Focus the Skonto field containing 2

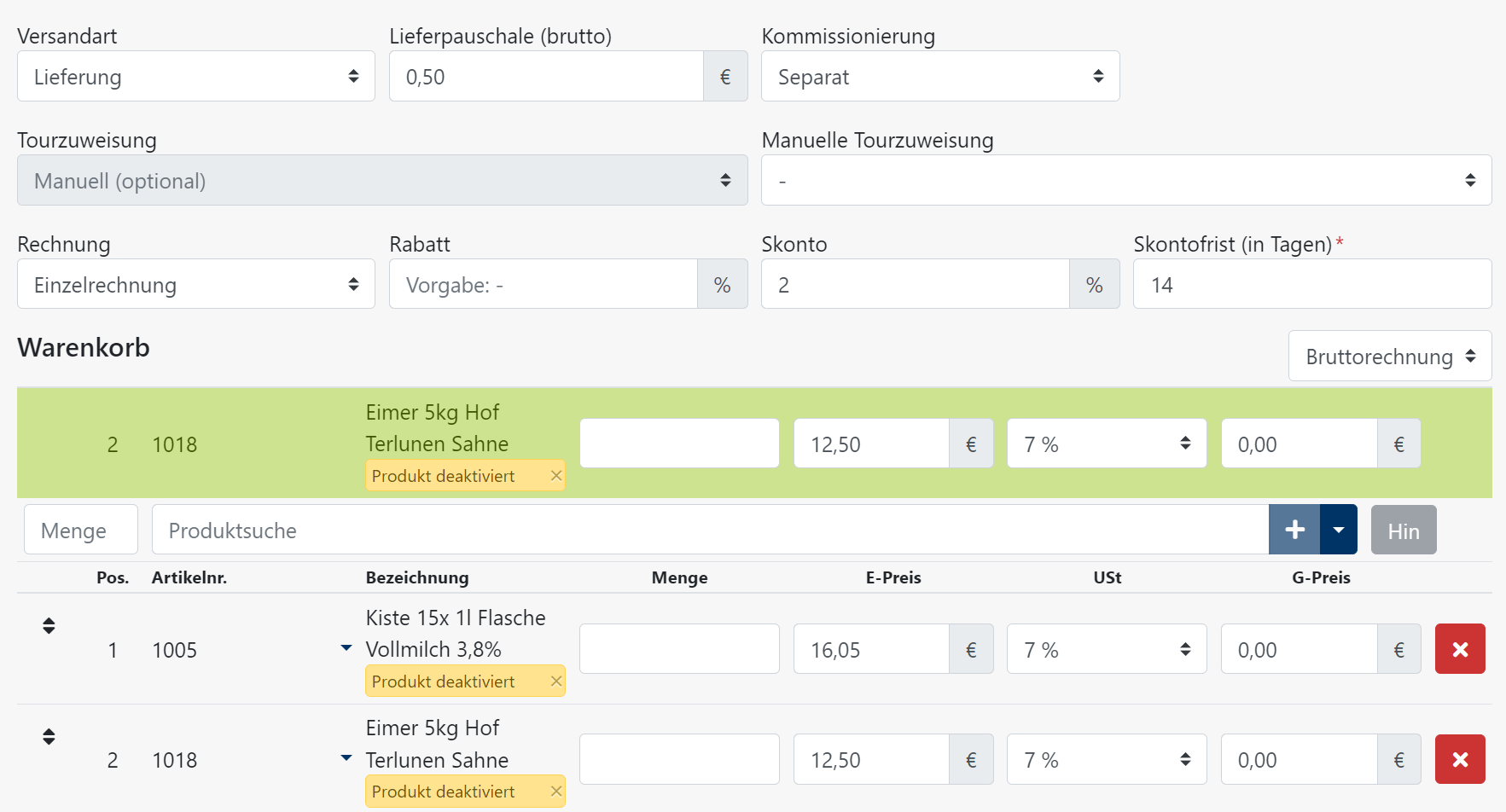pyautogui.click(x=915, y=284)
